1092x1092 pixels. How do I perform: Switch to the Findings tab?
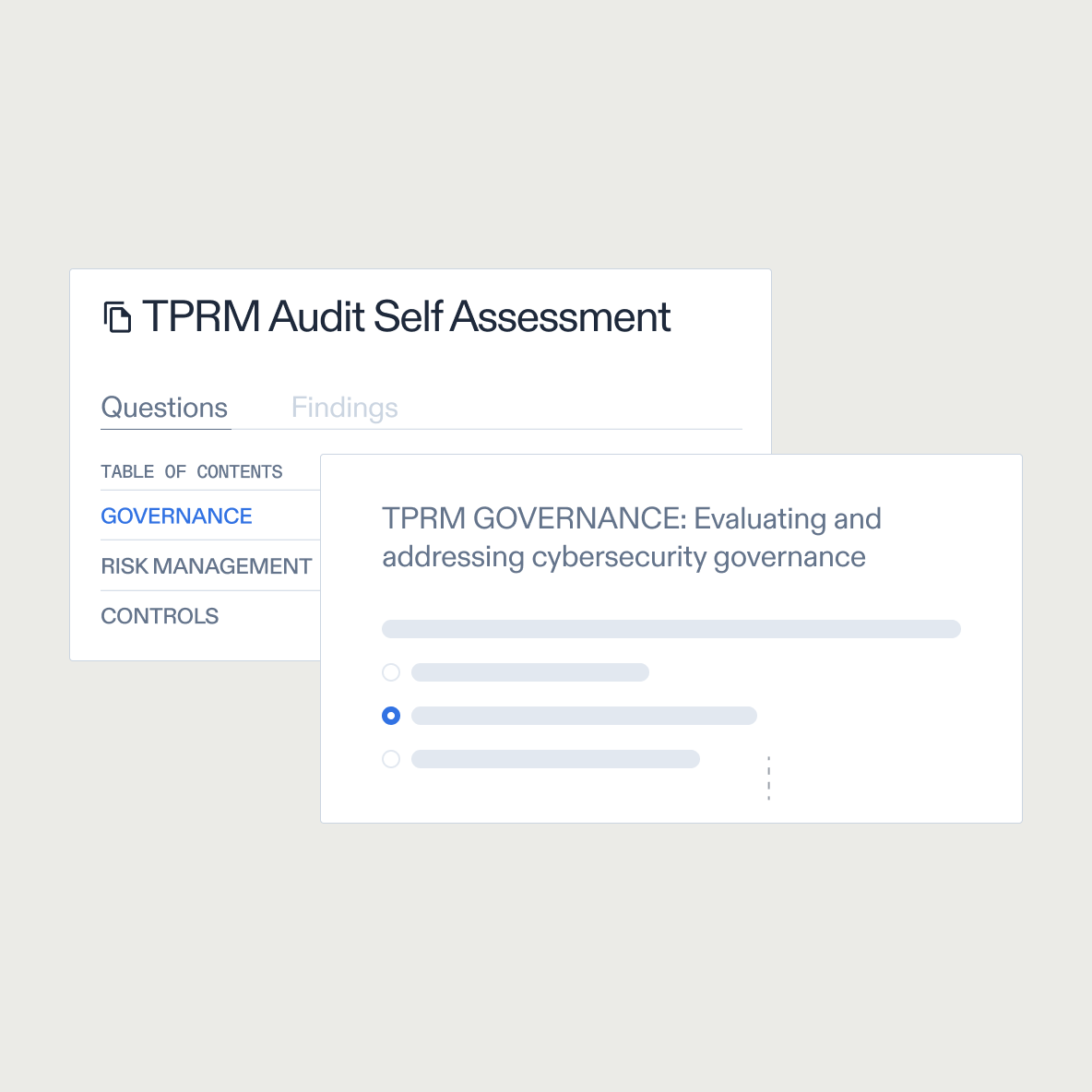344,407
